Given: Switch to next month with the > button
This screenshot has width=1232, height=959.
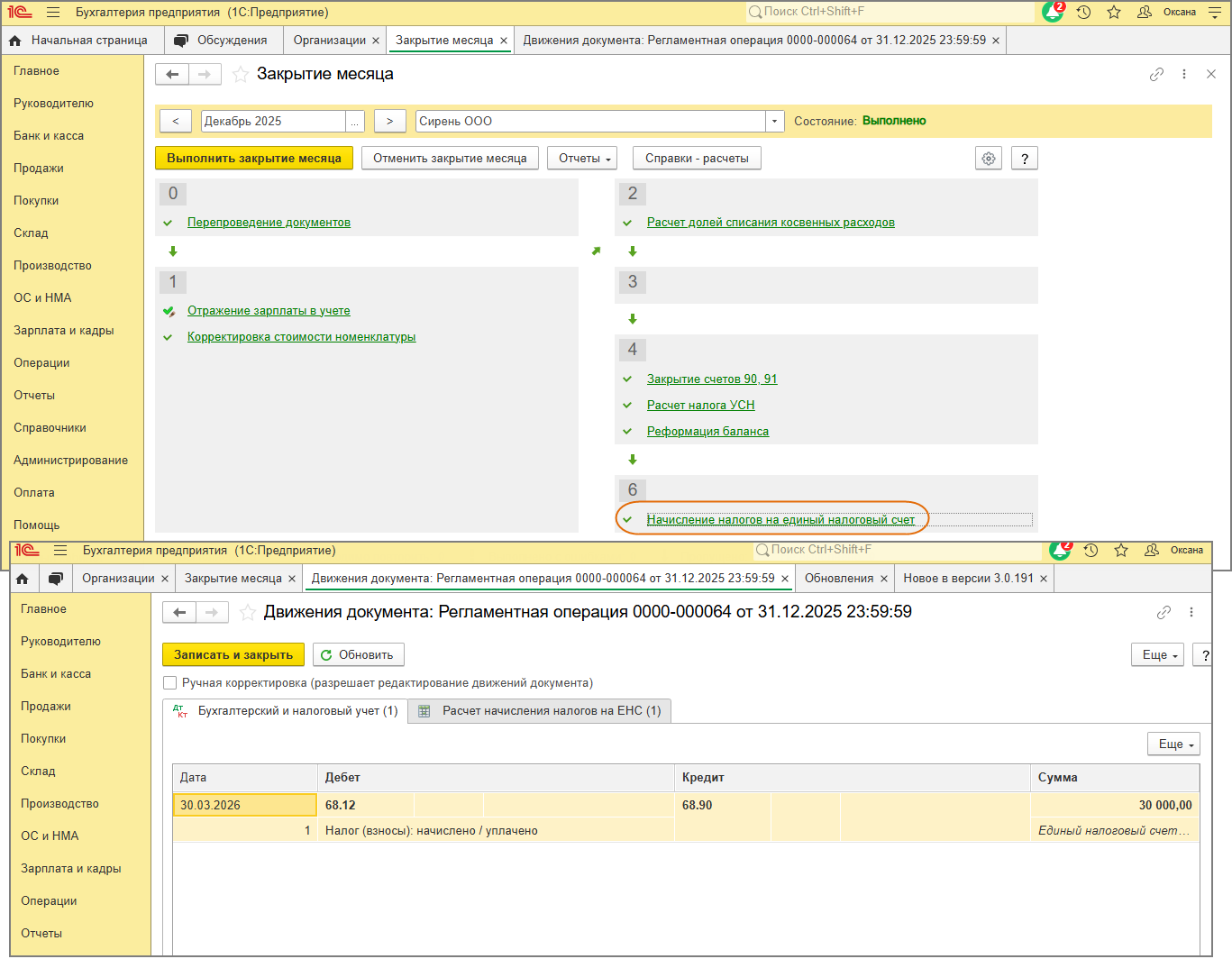Looking at the screenshot, I should [x=389, y=122].
